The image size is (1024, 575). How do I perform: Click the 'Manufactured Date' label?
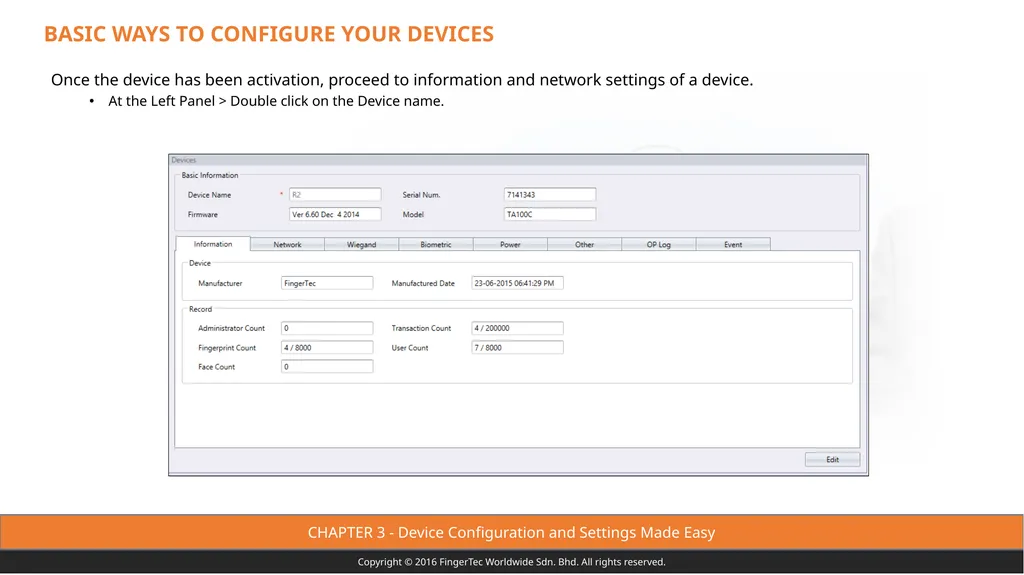tap(423, 283)
